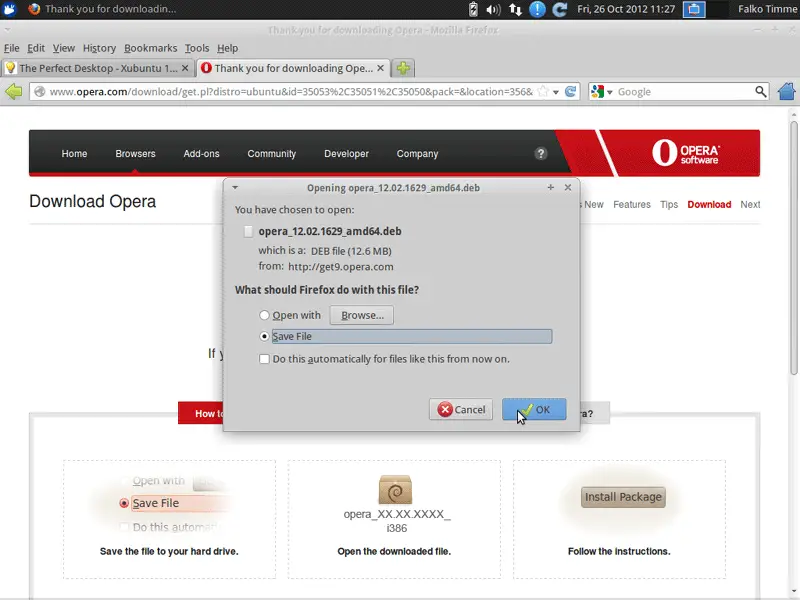Close the Thank you for downloading Opera tab

pos(381,68)
